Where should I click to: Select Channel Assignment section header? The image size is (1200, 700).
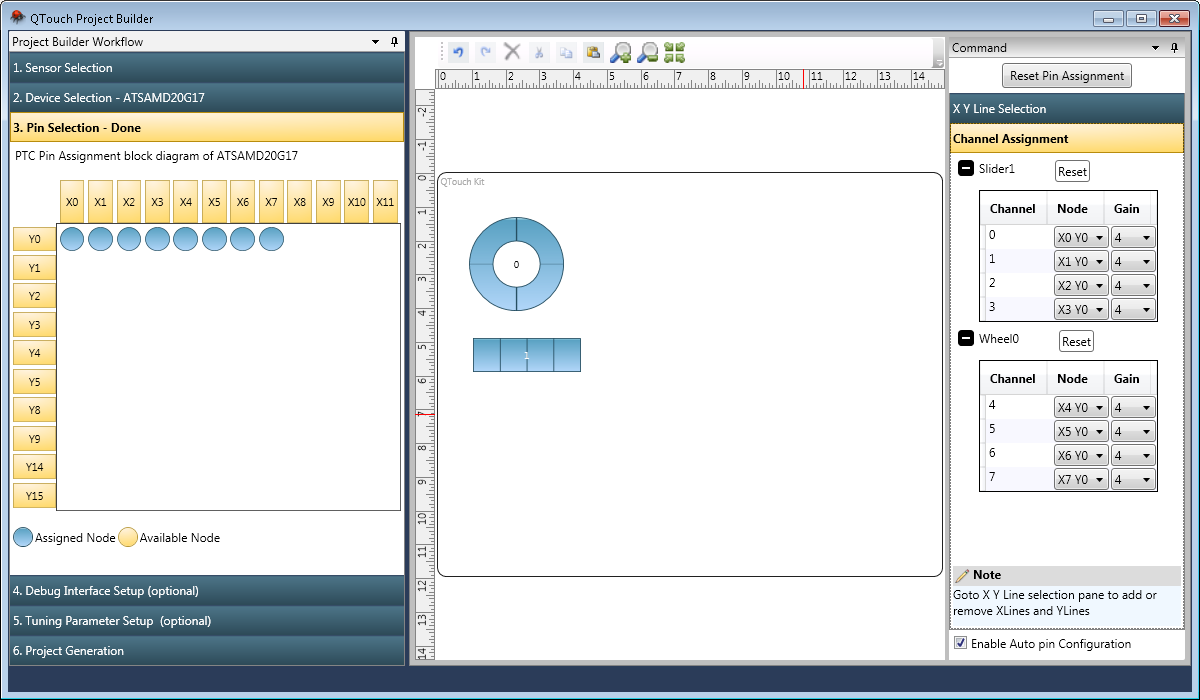pos(1066,139)
